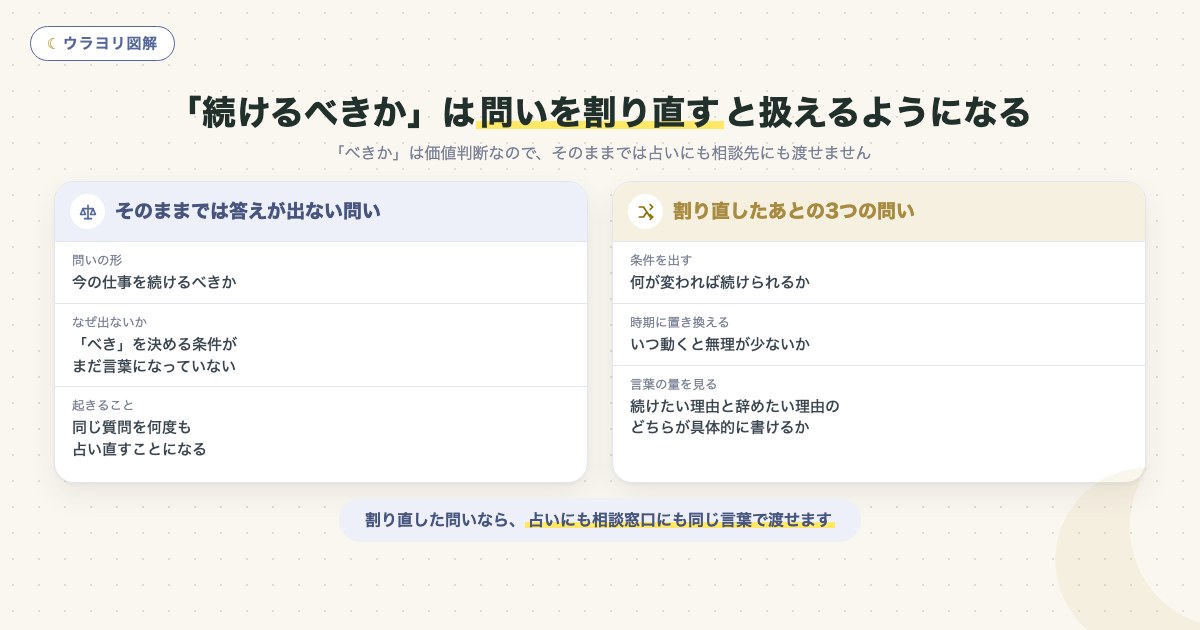
Task: Click the label 時期に置き換える
Action: click(x=680, y=322)
